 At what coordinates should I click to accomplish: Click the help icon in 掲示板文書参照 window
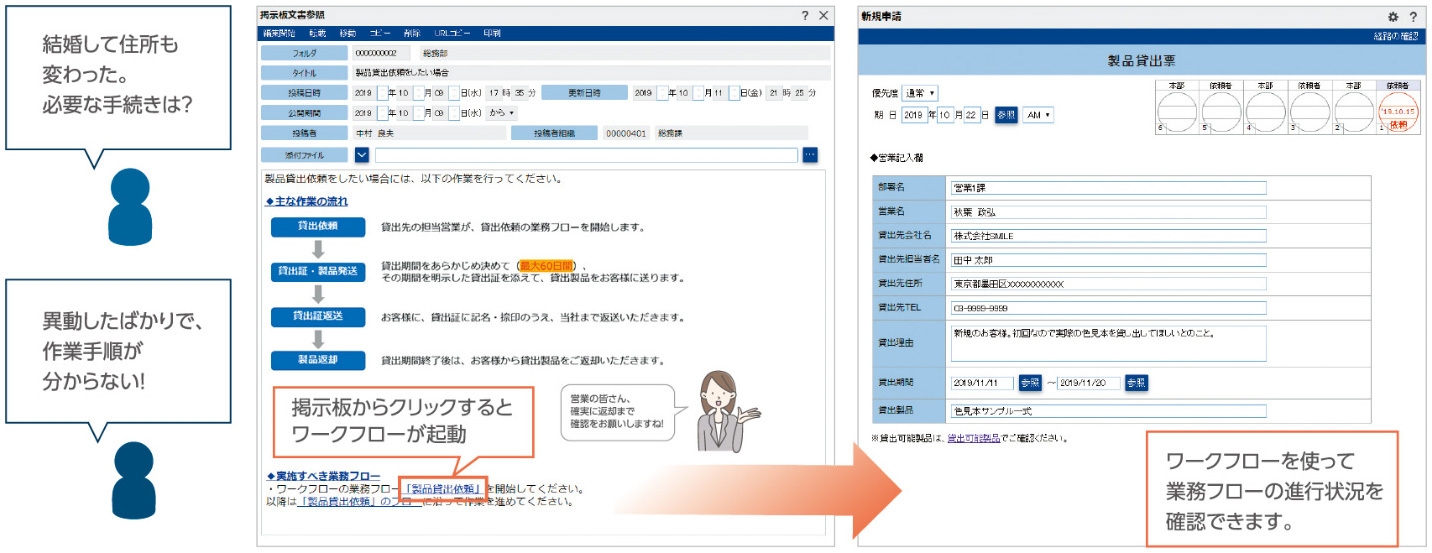(x=805, y=16)
